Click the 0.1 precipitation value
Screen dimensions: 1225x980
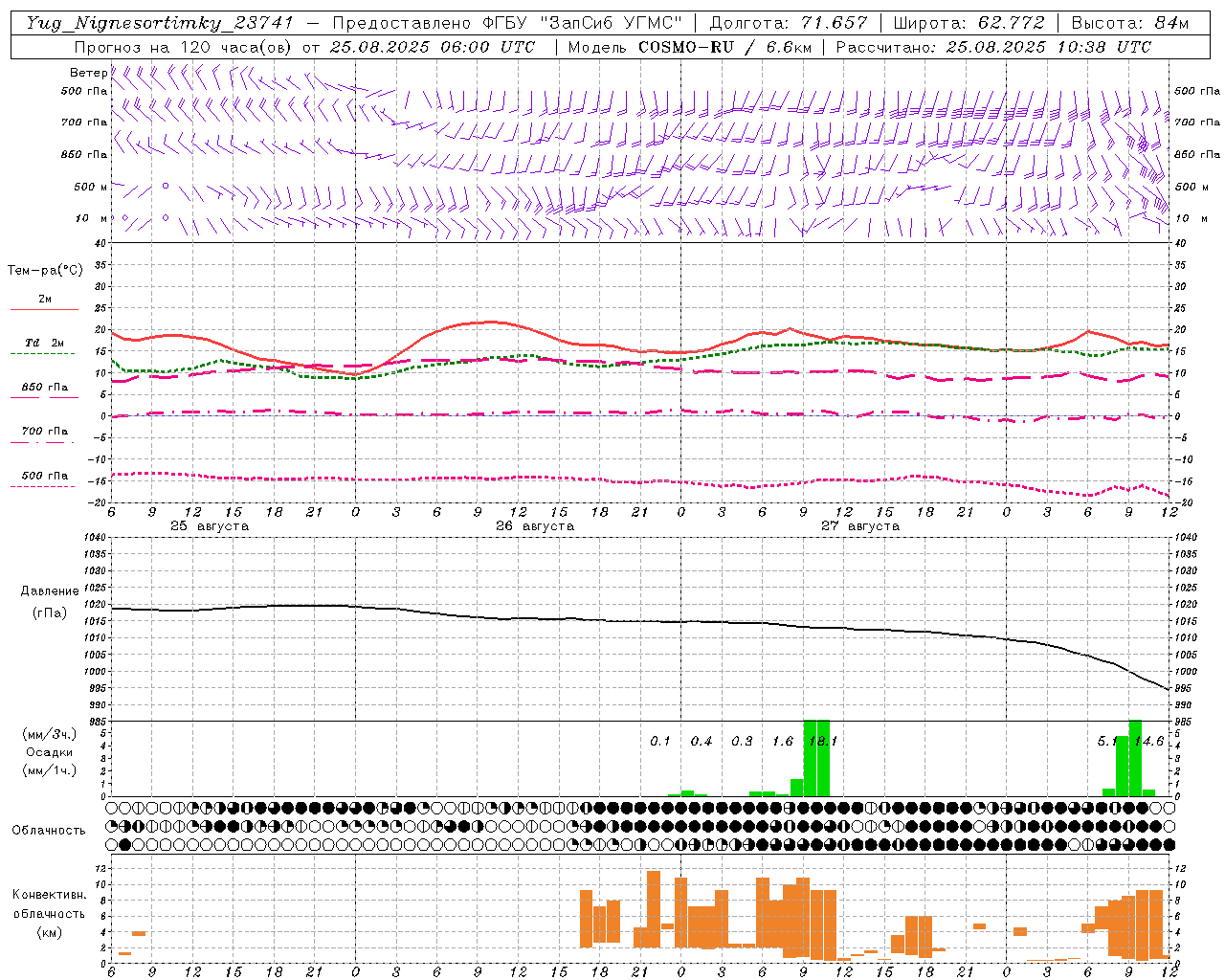coord(660,742)
